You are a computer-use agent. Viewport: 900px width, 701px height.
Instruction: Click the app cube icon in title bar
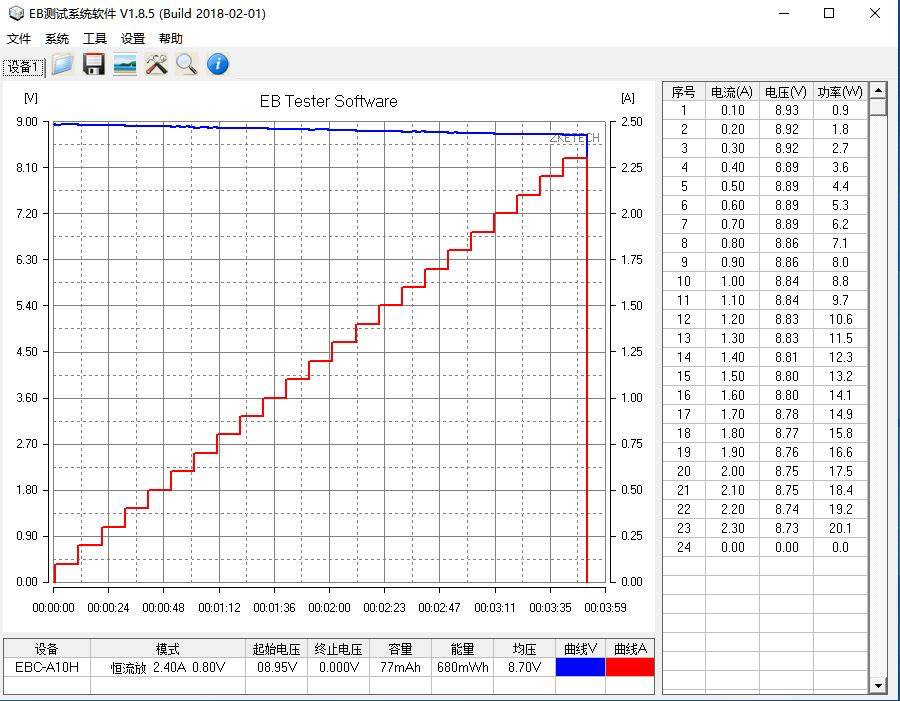coord(15,13)
